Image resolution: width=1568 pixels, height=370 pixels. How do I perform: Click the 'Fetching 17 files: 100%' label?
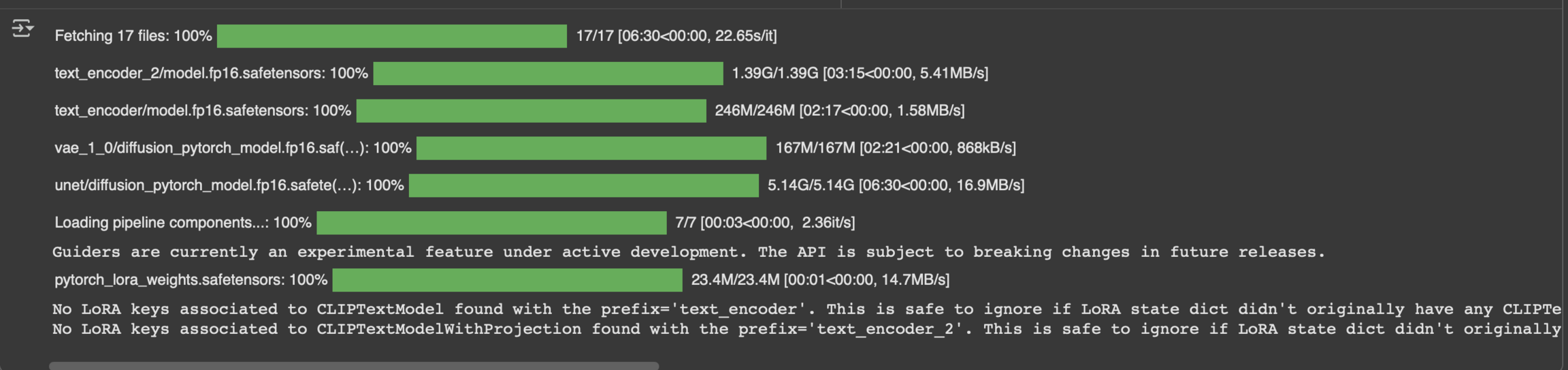(133, 36)
